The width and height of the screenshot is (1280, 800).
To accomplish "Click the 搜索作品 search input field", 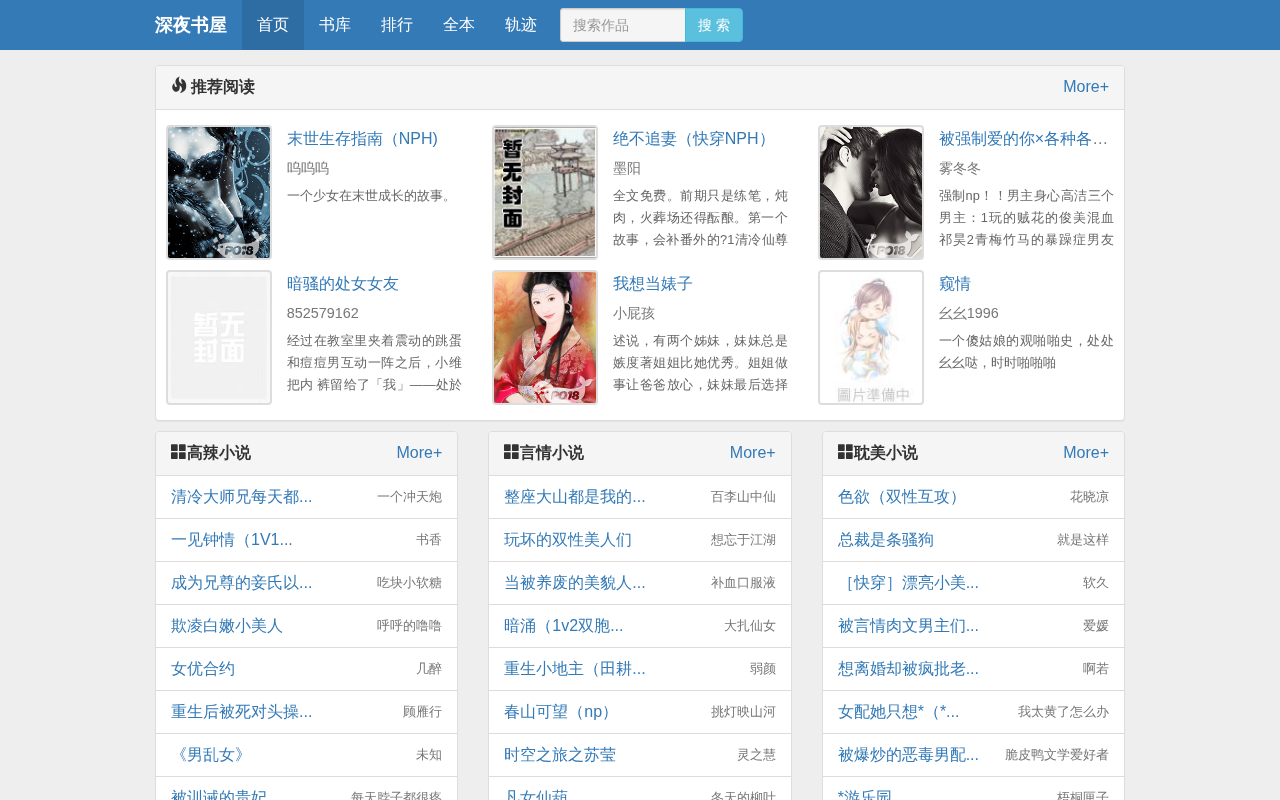I will [x=623, y=25].
